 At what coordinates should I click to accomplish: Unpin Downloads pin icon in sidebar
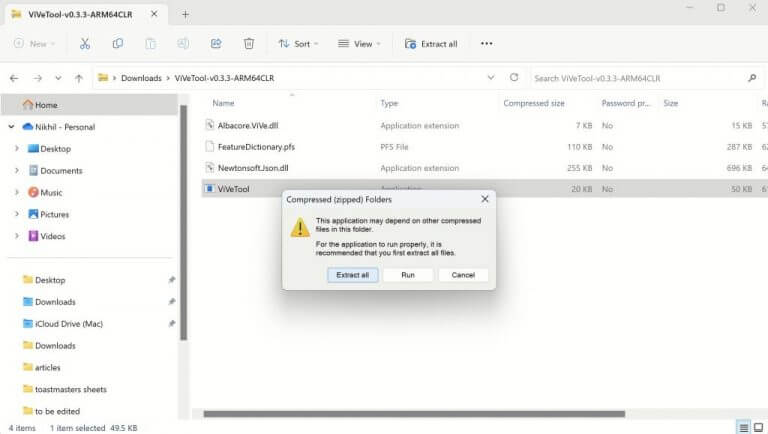pyautogui.click(x=172, y=301)
